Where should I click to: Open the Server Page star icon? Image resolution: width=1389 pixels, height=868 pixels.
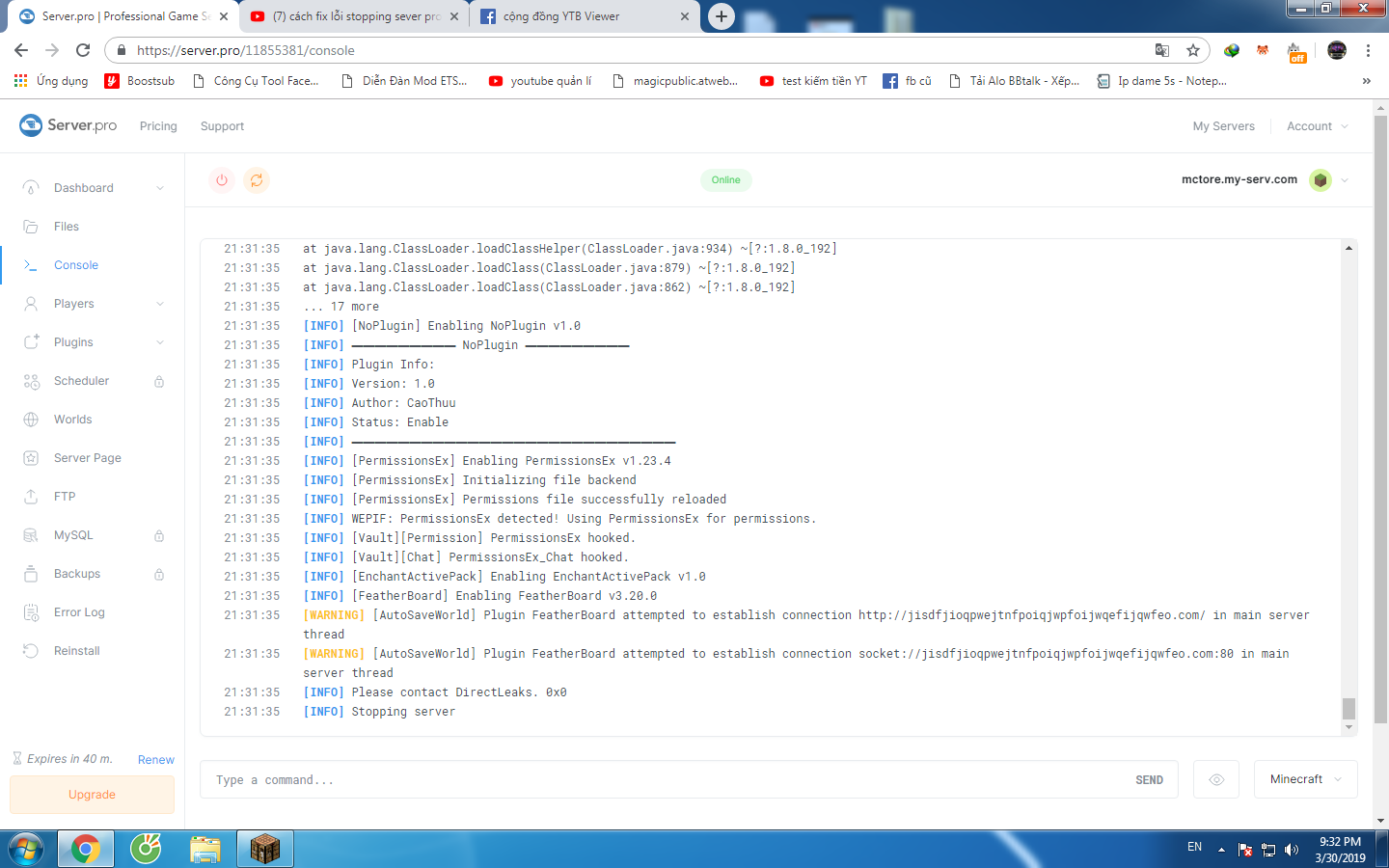[x=31, y=458]
